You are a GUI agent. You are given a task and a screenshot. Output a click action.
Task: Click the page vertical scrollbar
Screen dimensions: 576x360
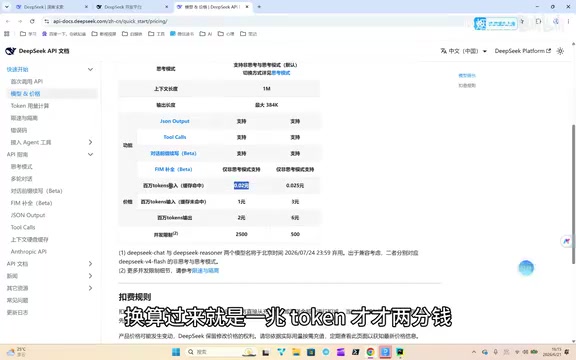[573, 194]
